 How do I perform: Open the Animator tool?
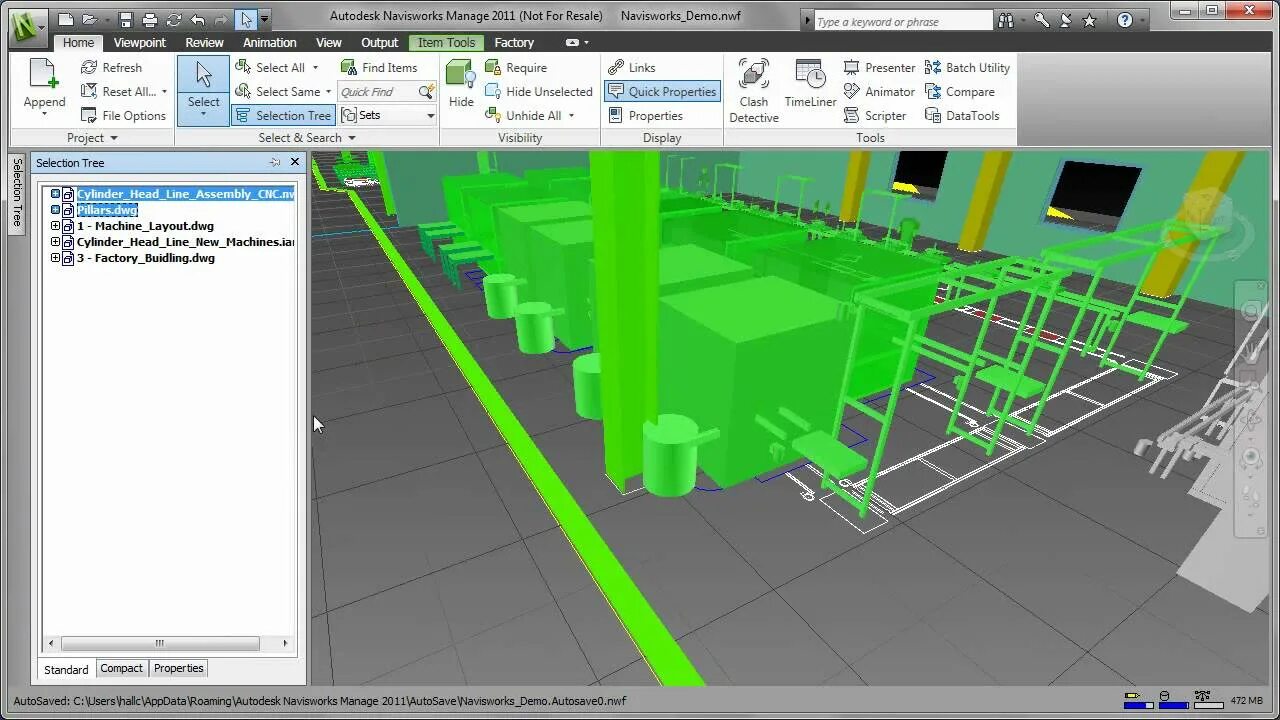[879, 91]
